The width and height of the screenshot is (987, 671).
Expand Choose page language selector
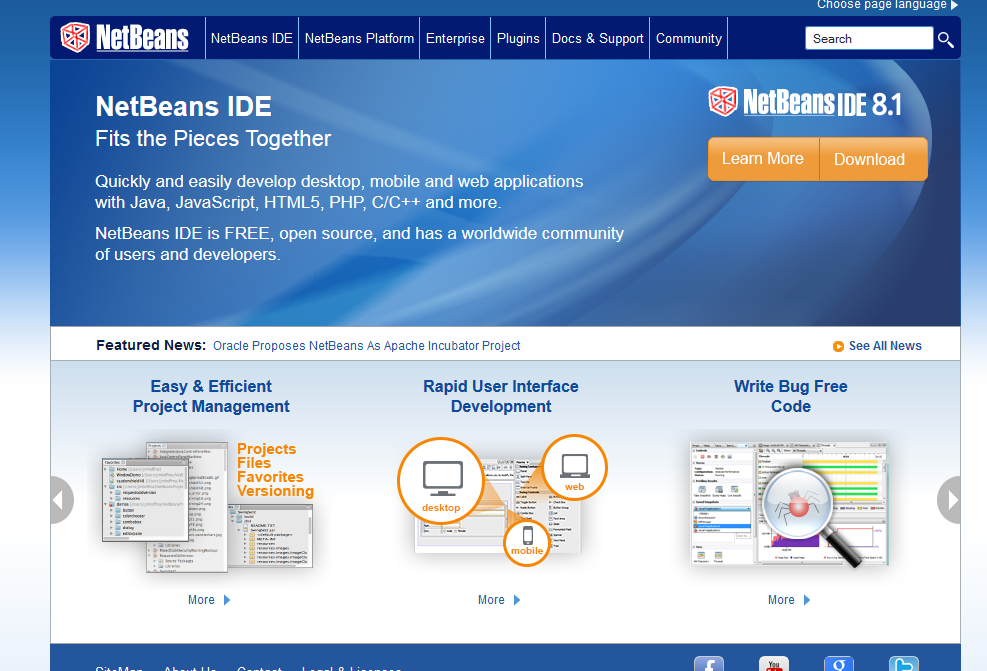888,5
